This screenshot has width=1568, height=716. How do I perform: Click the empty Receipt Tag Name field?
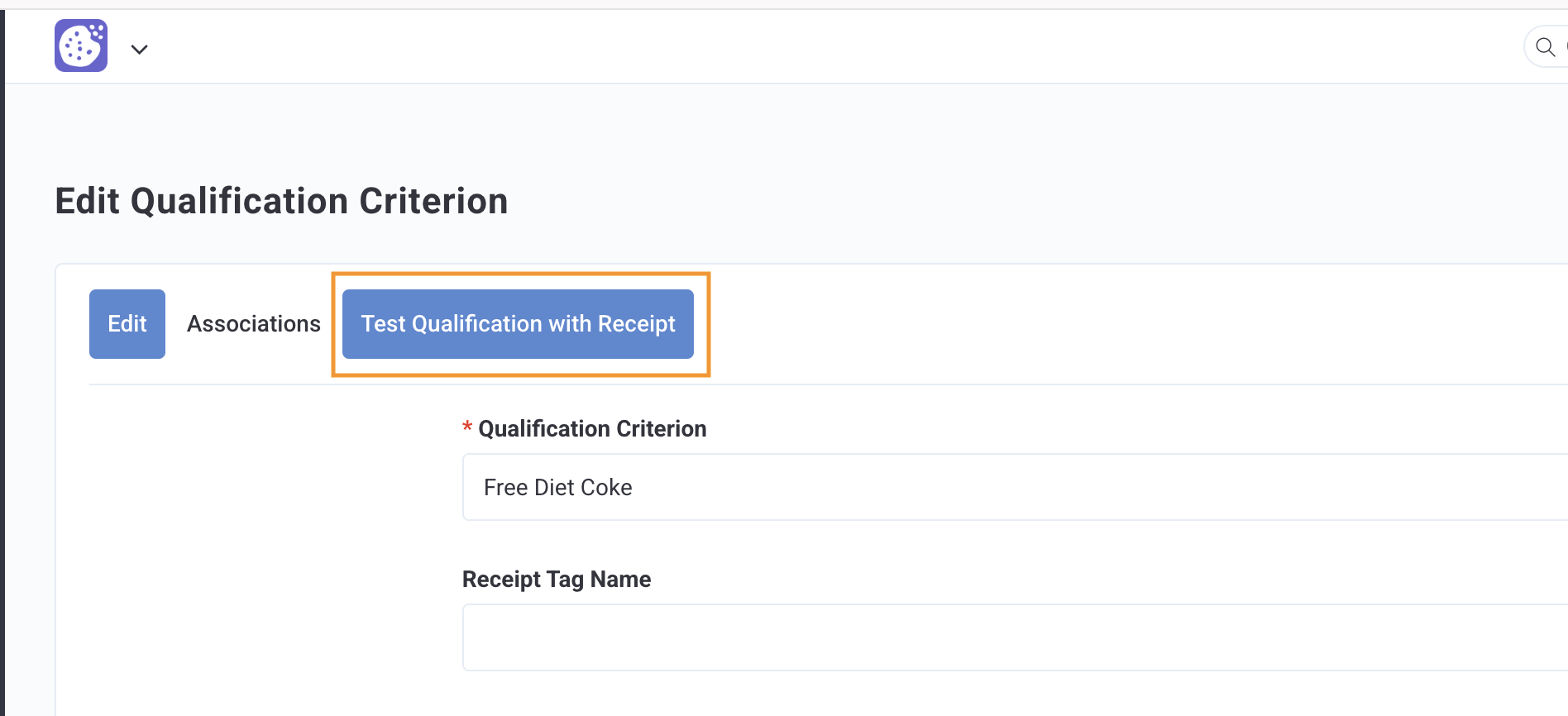1015,637
